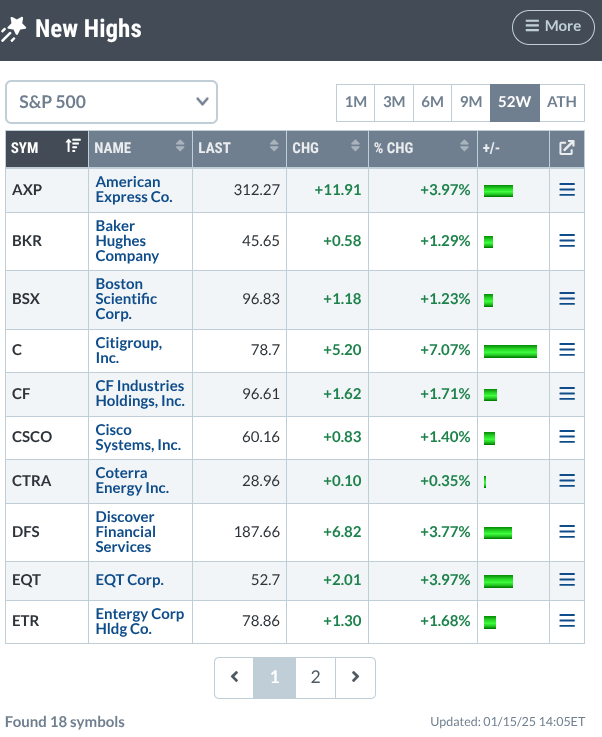The height and width of the screenshot is (737, 602).
Task: Open EQT Corp. link
Action: click(129, 580)
